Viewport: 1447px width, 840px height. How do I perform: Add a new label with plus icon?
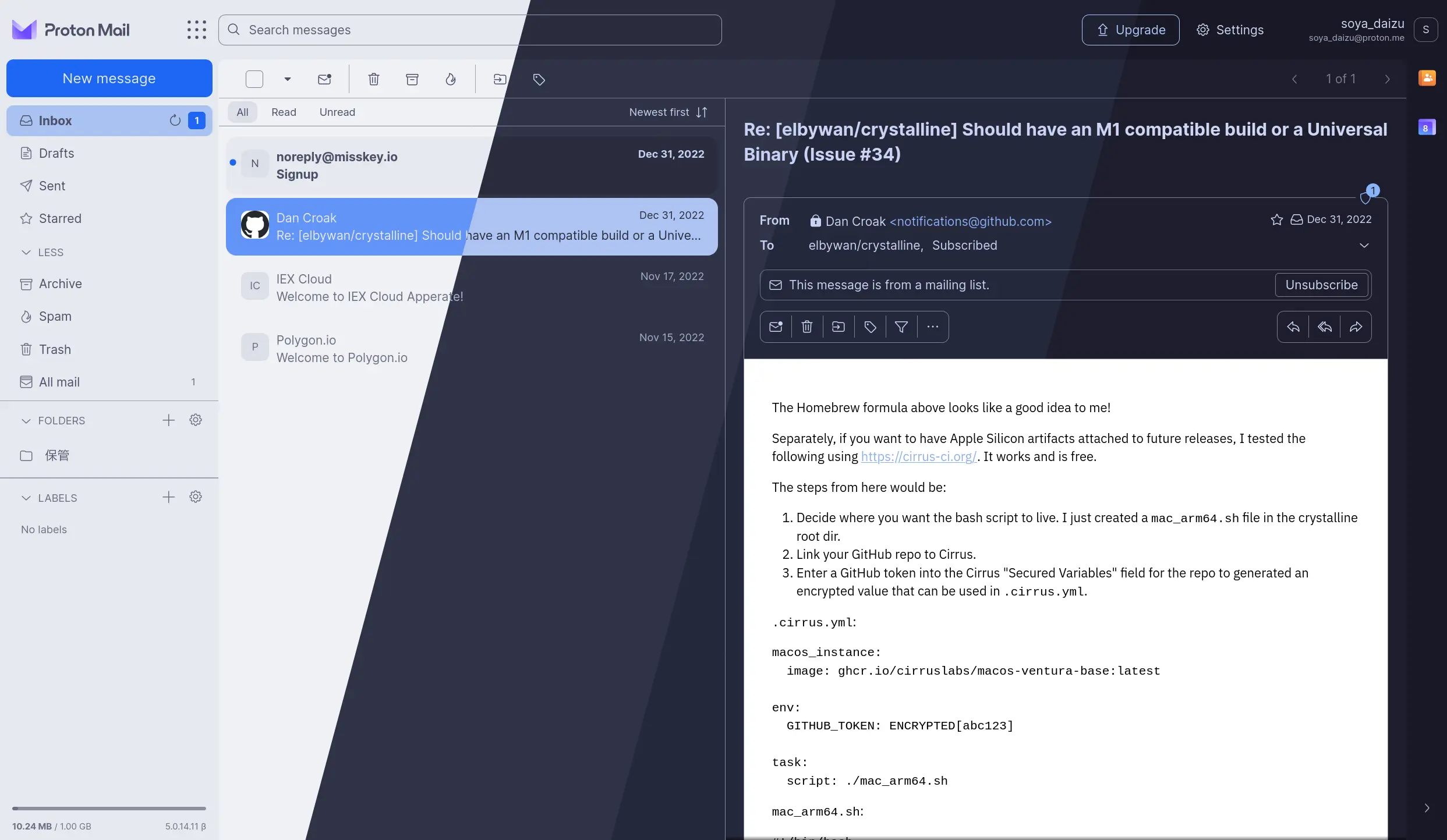pyautogui.click(x=168, y=497)
